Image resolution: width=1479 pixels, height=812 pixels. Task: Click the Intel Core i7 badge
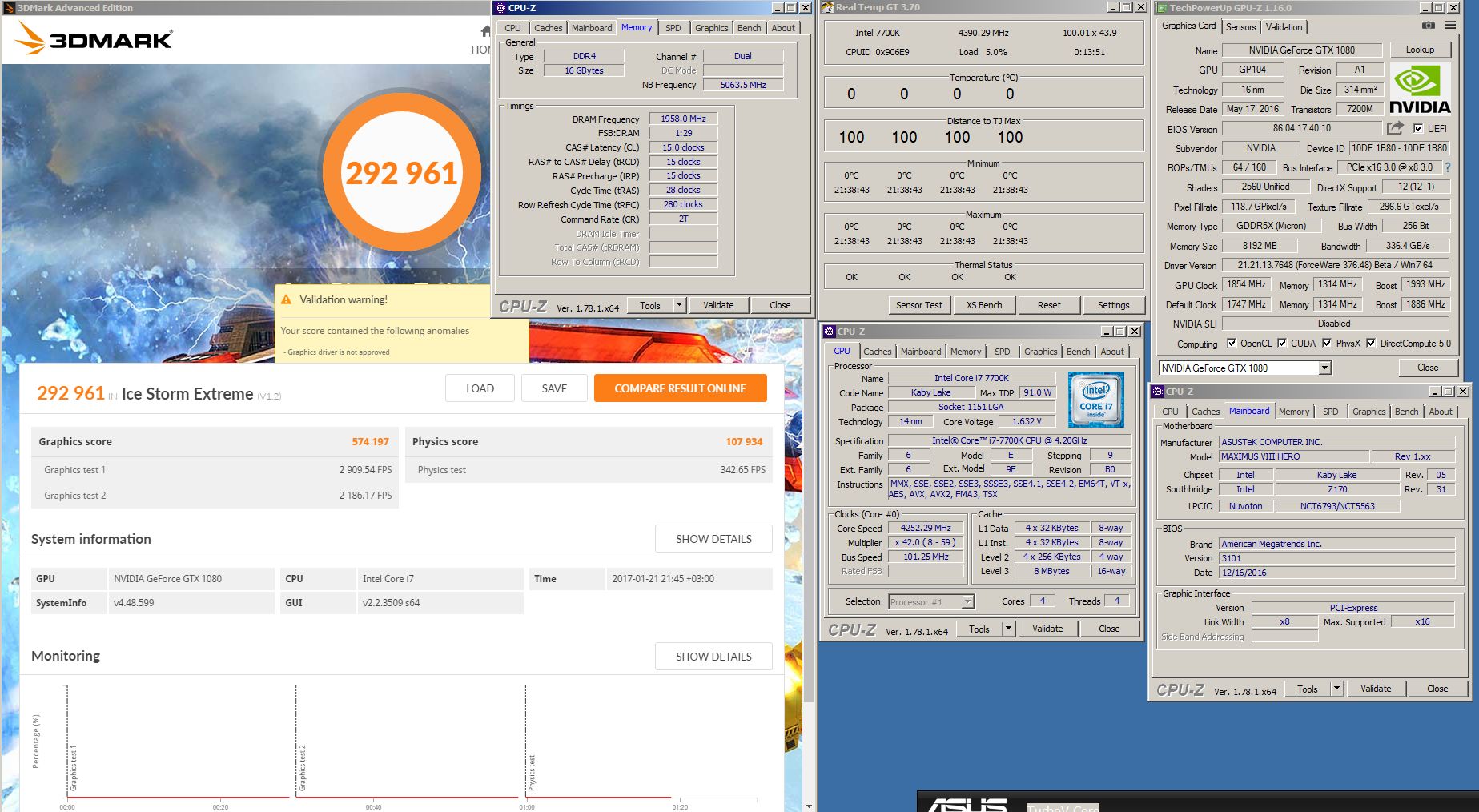click(1095, 399)
